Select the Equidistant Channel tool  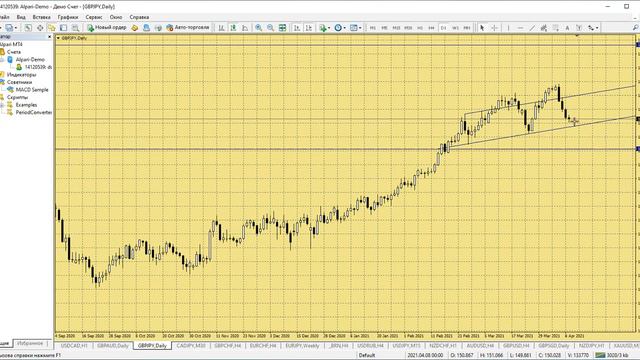[x=544, y=28]
